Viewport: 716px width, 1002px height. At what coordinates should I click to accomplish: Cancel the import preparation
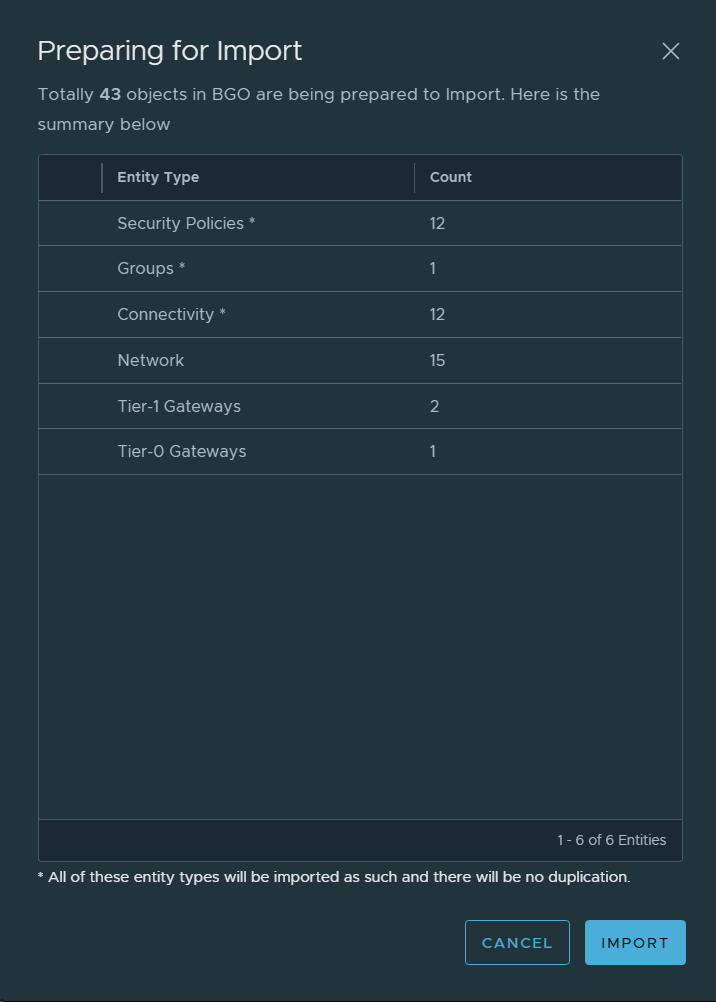(517, 942)
